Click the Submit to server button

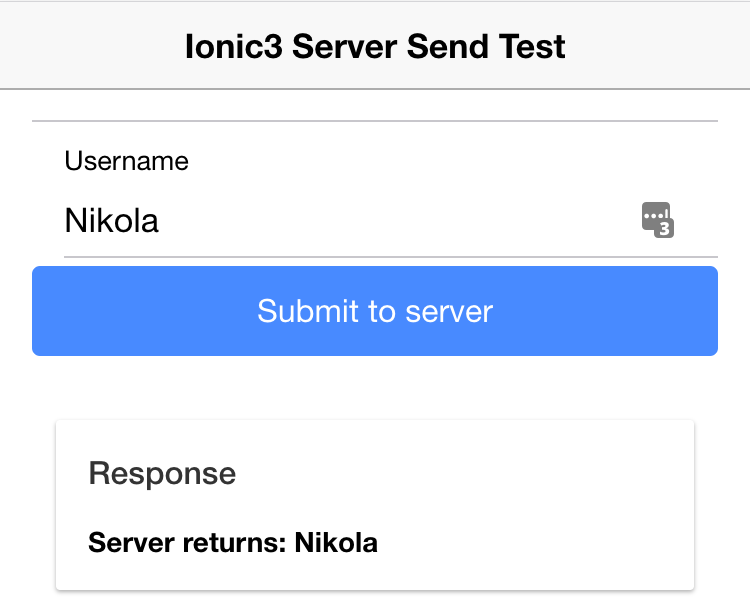tap(375, 311)
